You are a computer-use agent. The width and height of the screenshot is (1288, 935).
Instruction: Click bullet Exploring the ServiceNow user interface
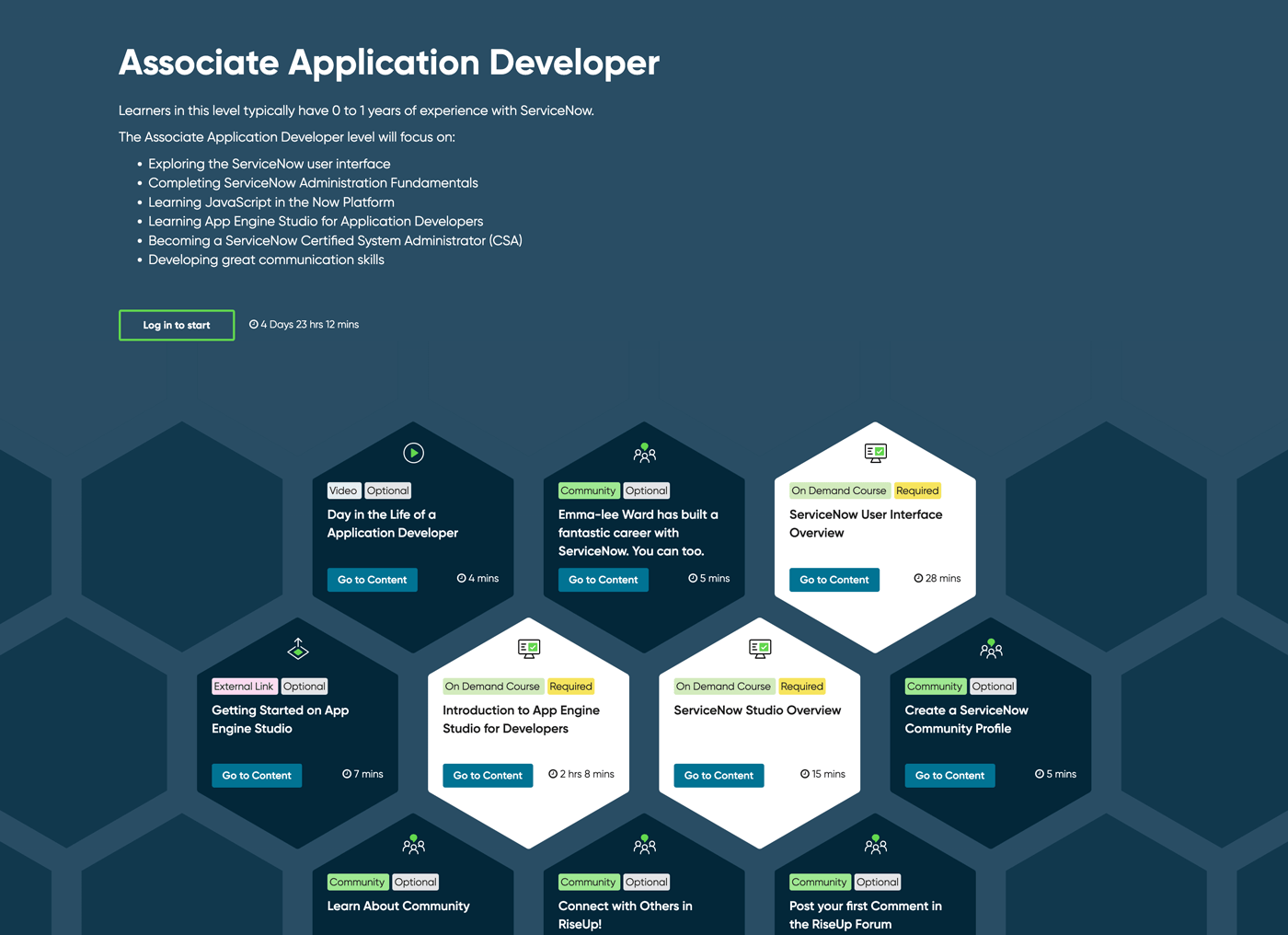(270, 164)
